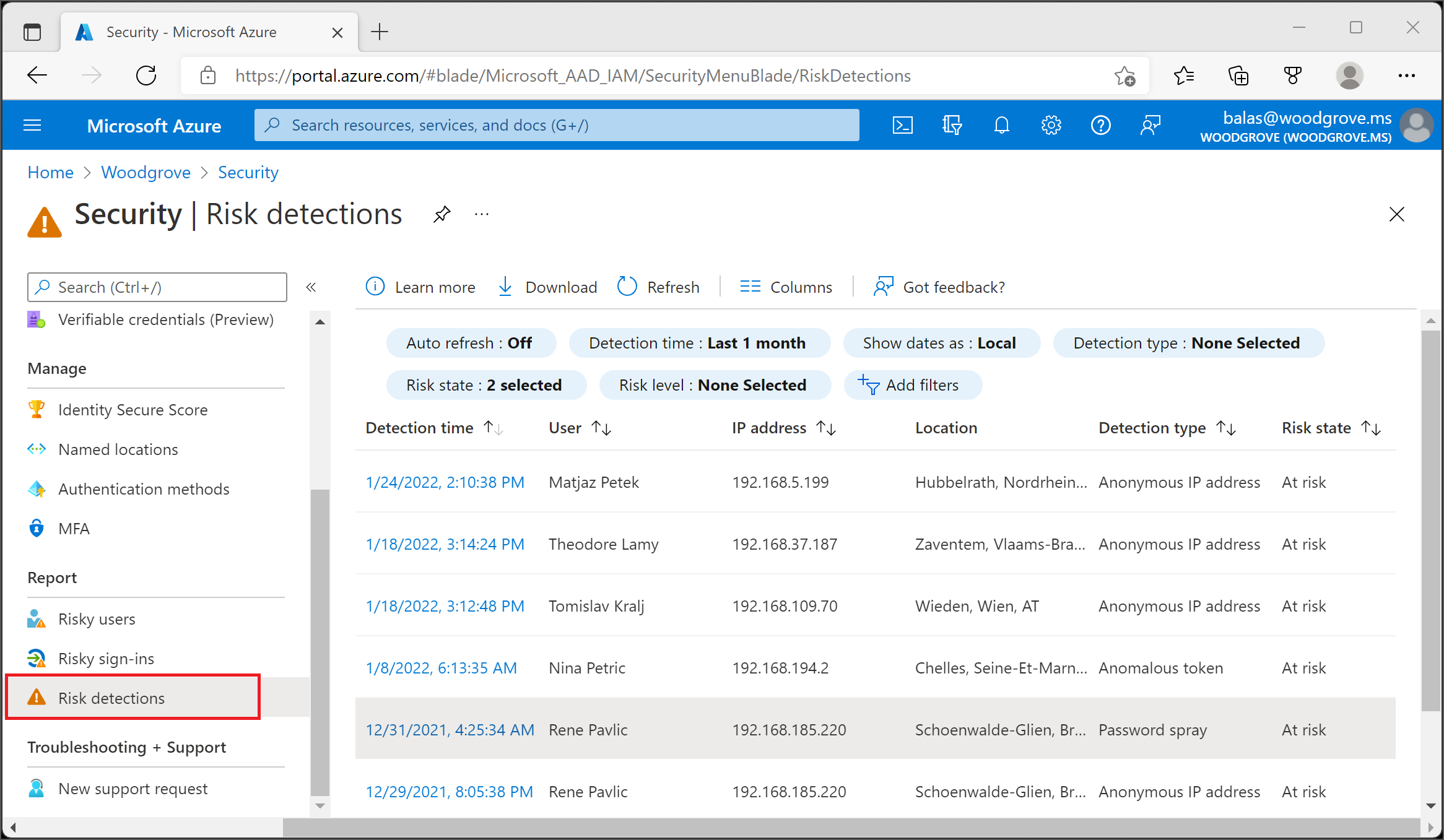Go to the Security breadcrumb

point(248,172)
